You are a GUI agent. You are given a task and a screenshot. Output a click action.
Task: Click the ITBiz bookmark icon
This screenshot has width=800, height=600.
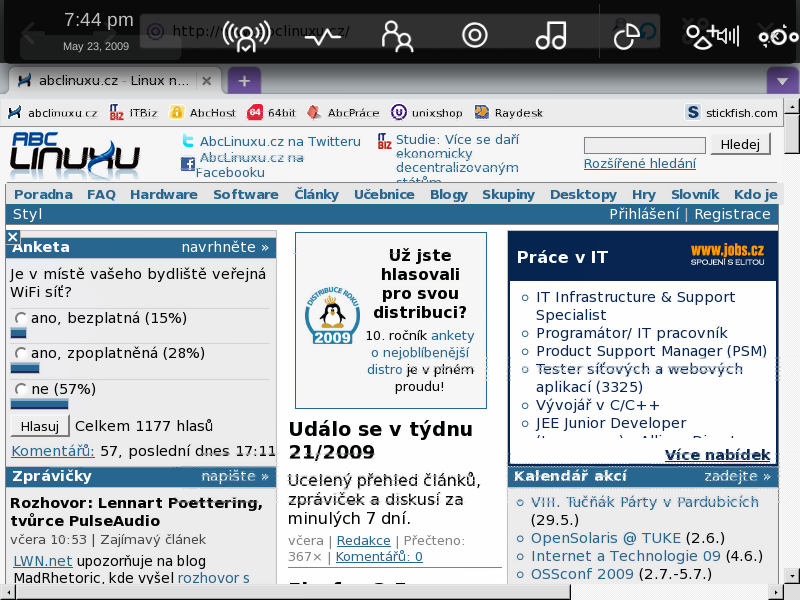click(117, 112)
